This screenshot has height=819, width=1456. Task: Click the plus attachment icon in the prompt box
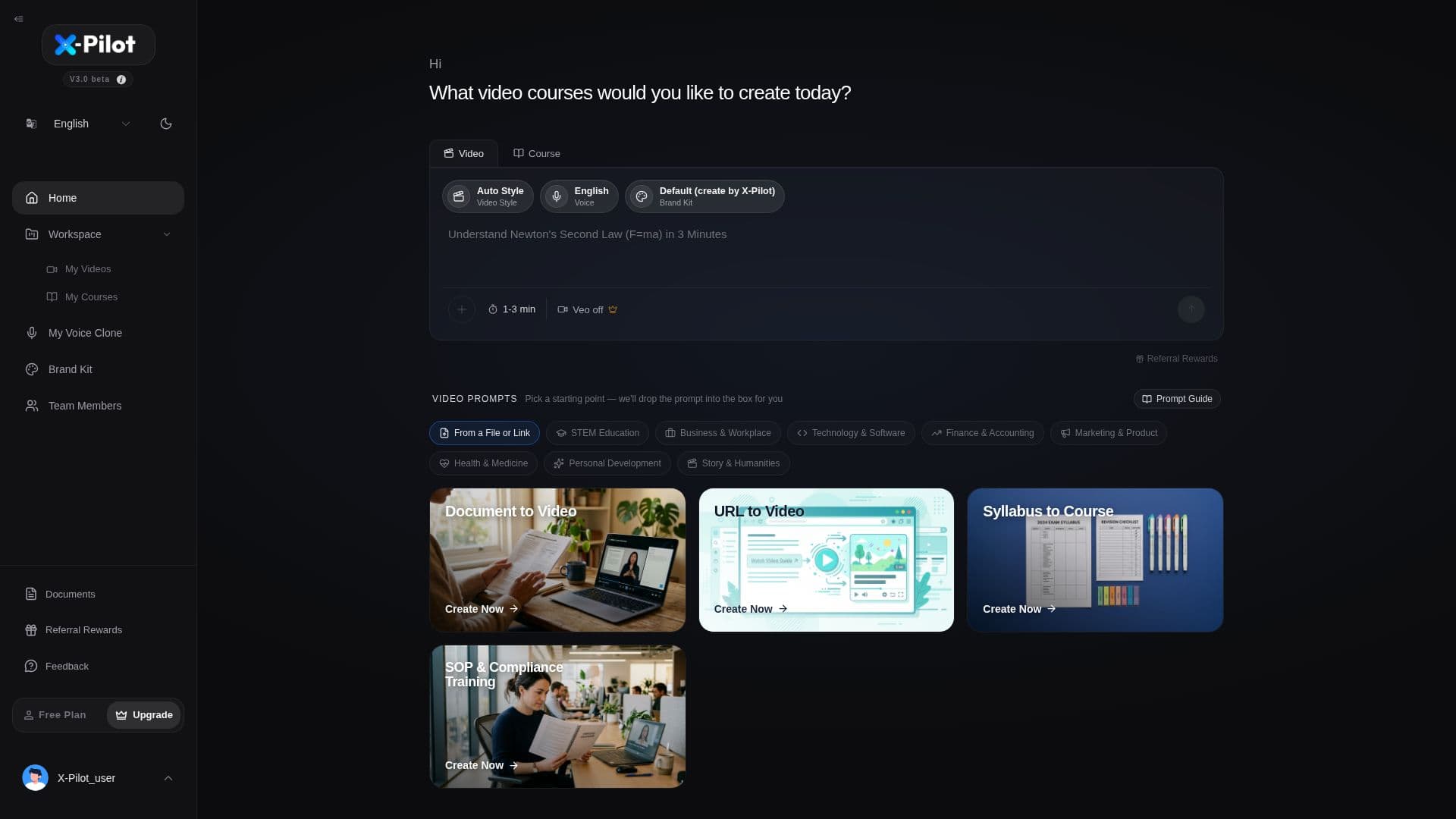(462, 309)
